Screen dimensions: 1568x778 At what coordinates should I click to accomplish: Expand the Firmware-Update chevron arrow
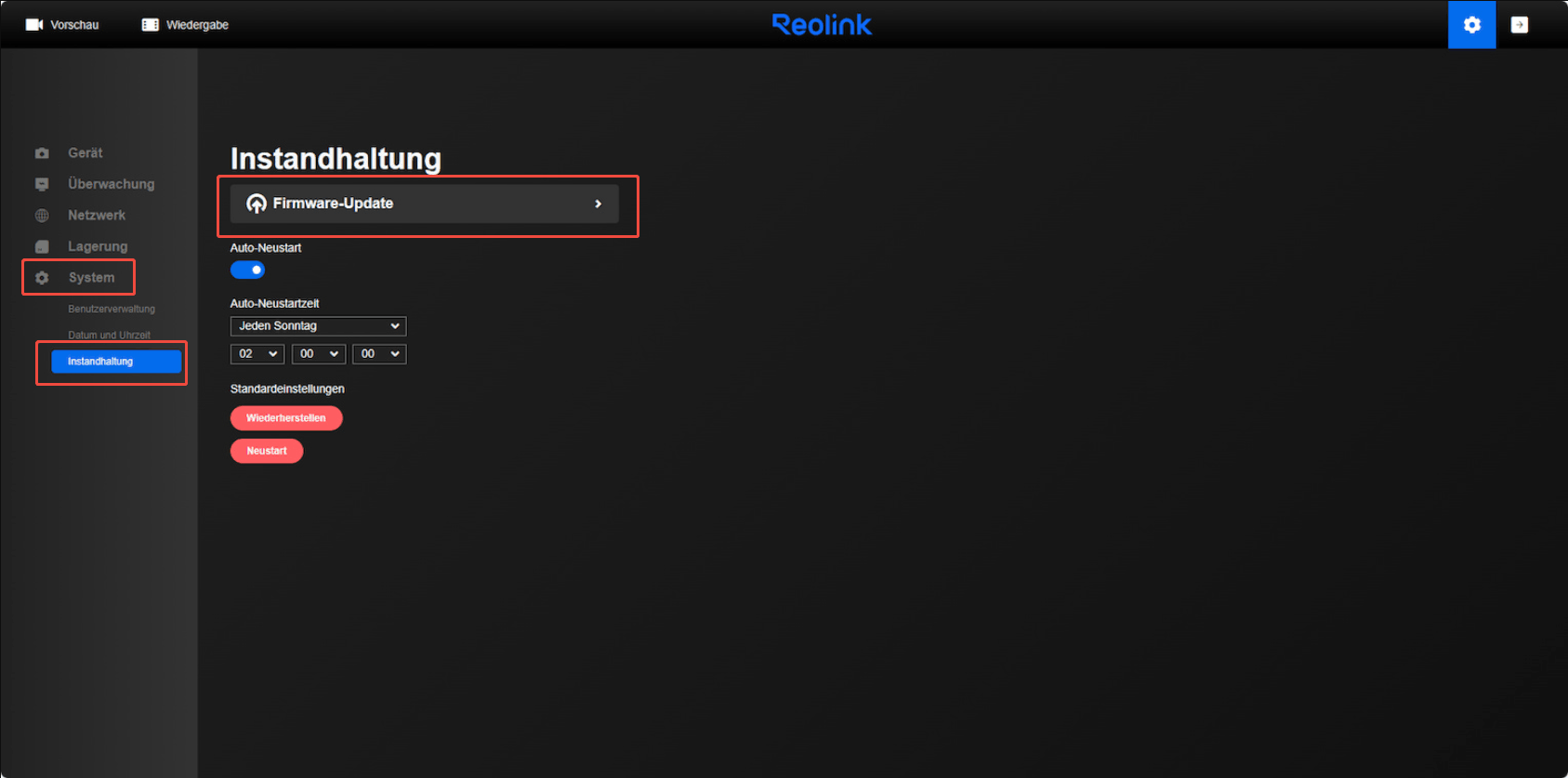tap(598, 204)
